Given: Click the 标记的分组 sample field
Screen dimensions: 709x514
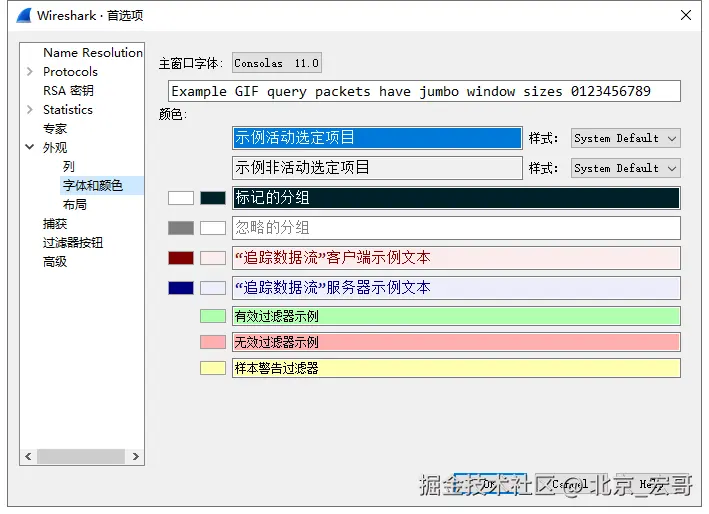Looking at the screenshot, I should click(456, 198).
